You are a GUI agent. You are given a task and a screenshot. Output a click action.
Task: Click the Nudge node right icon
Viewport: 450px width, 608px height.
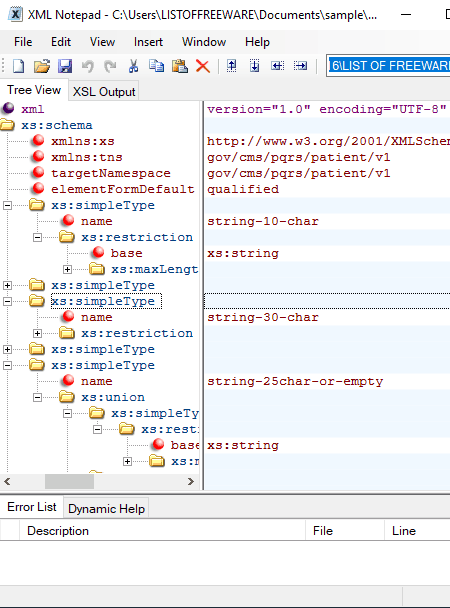[300, 66]
